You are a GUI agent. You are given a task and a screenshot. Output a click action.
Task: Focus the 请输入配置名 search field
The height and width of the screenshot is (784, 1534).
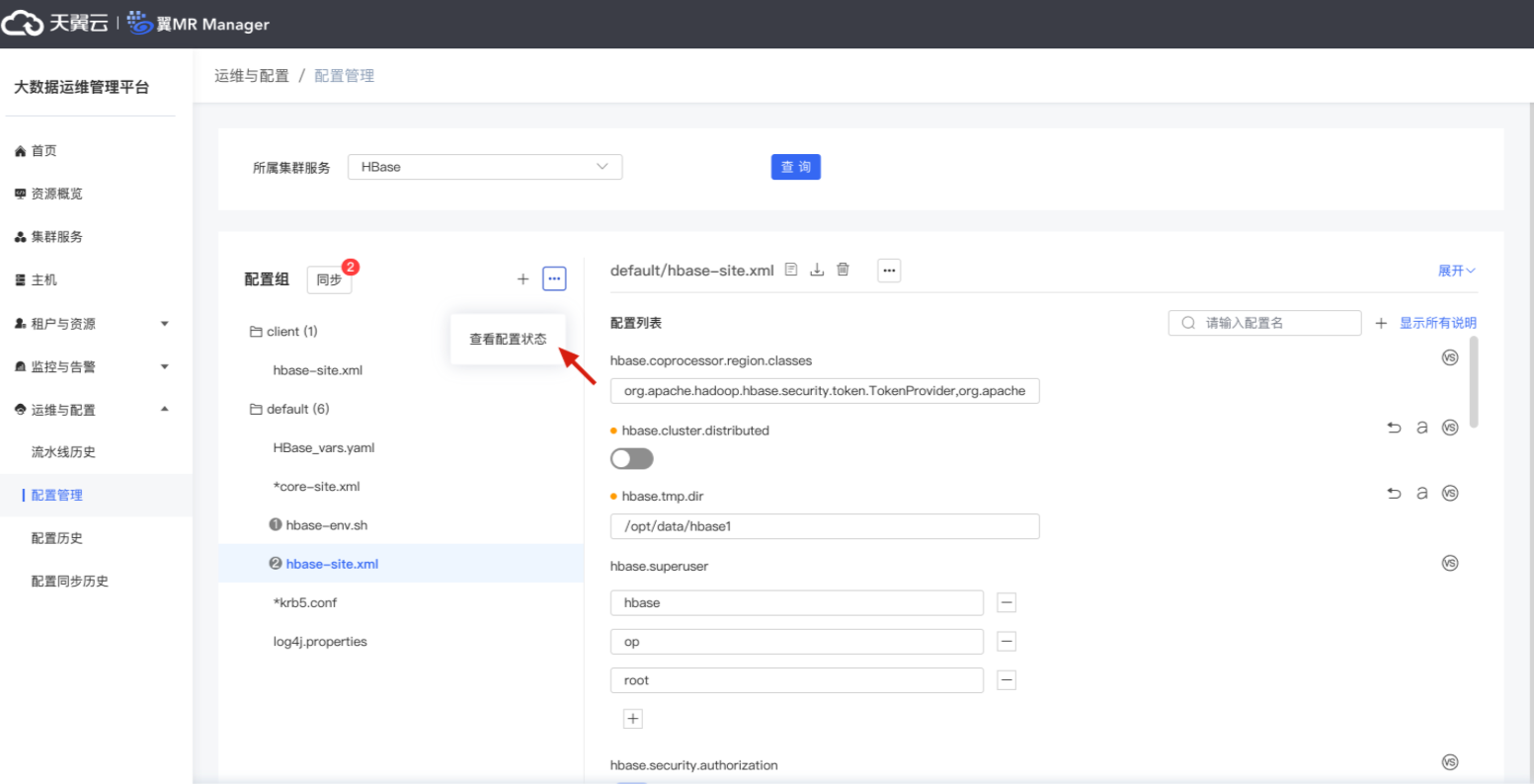[x=1264, y=323]
